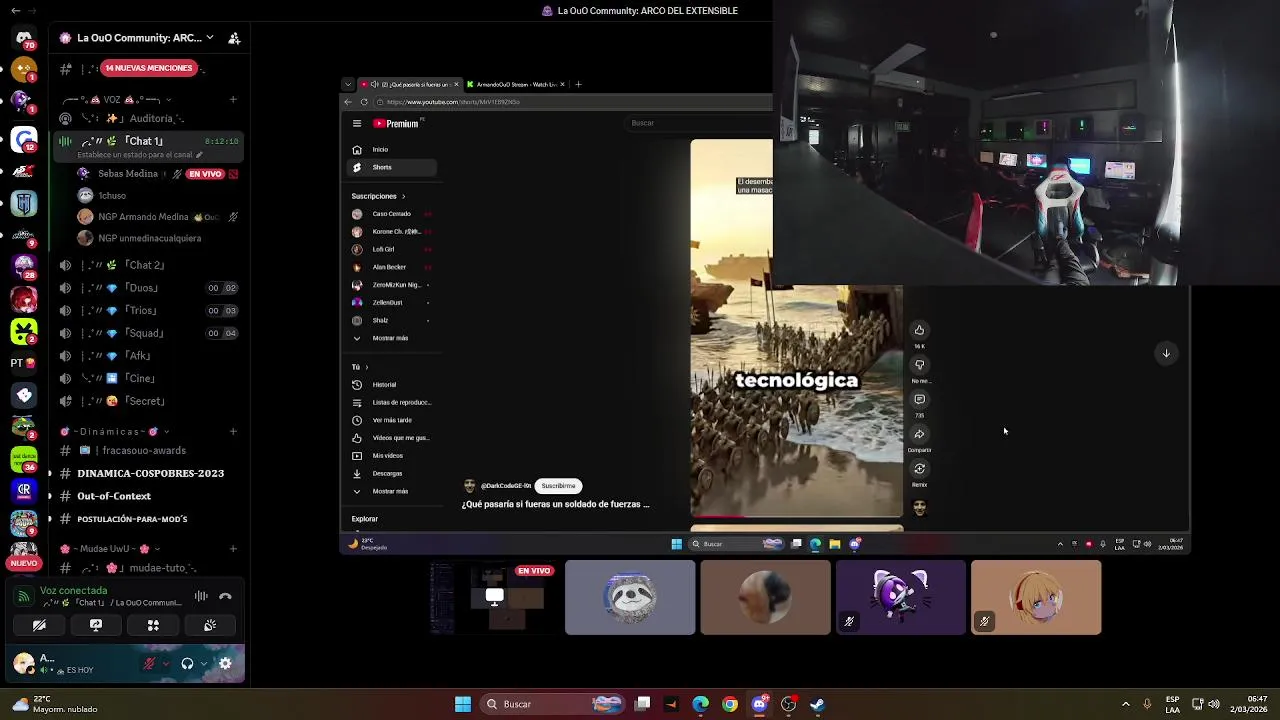Viewport: 1280px width, 720px height.
Task: Join the Cine voice channel
Action: coord(150,378)
